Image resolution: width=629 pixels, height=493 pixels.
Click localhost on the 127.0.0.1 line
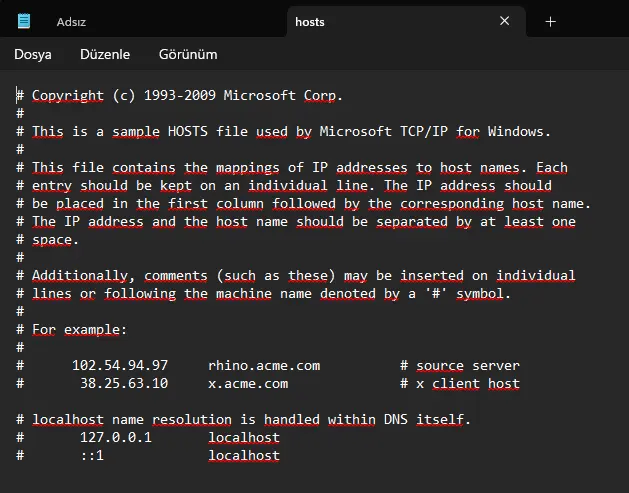pyautogui.click(x=243, y=438)
